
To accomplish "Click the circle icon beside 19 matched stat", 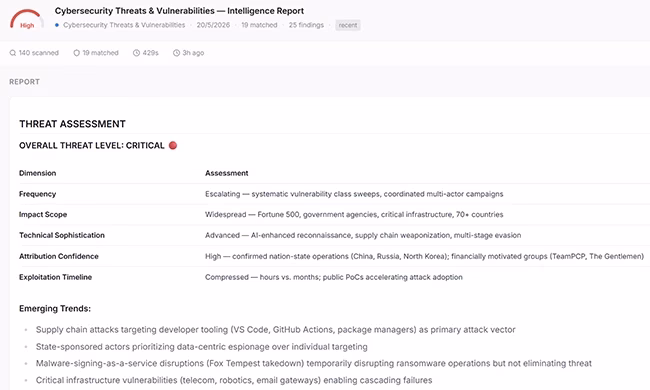I will pos(76,53).
